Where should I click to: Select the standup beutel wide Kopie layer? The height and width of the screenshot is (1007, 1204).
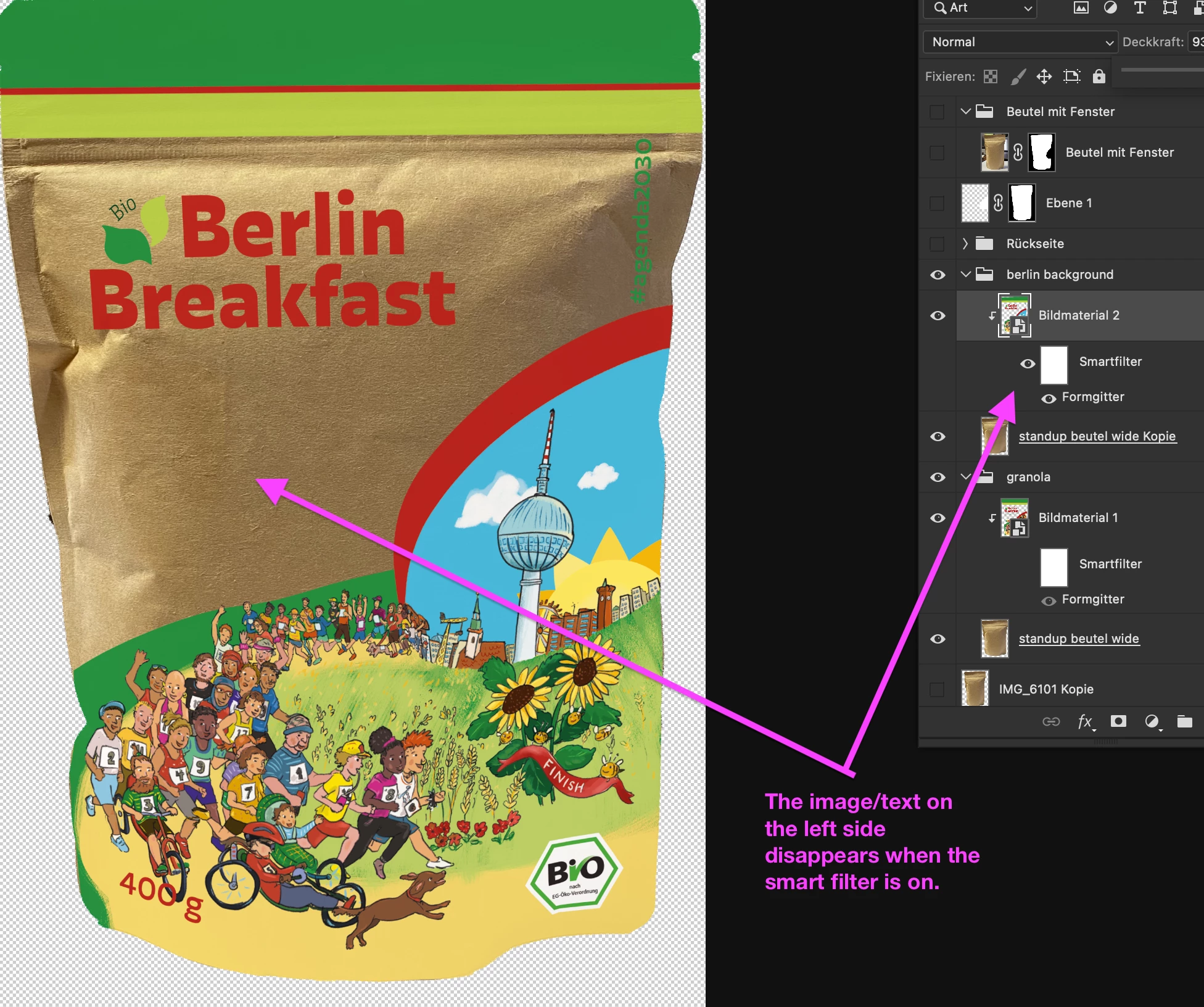[x=1097, y=436]
